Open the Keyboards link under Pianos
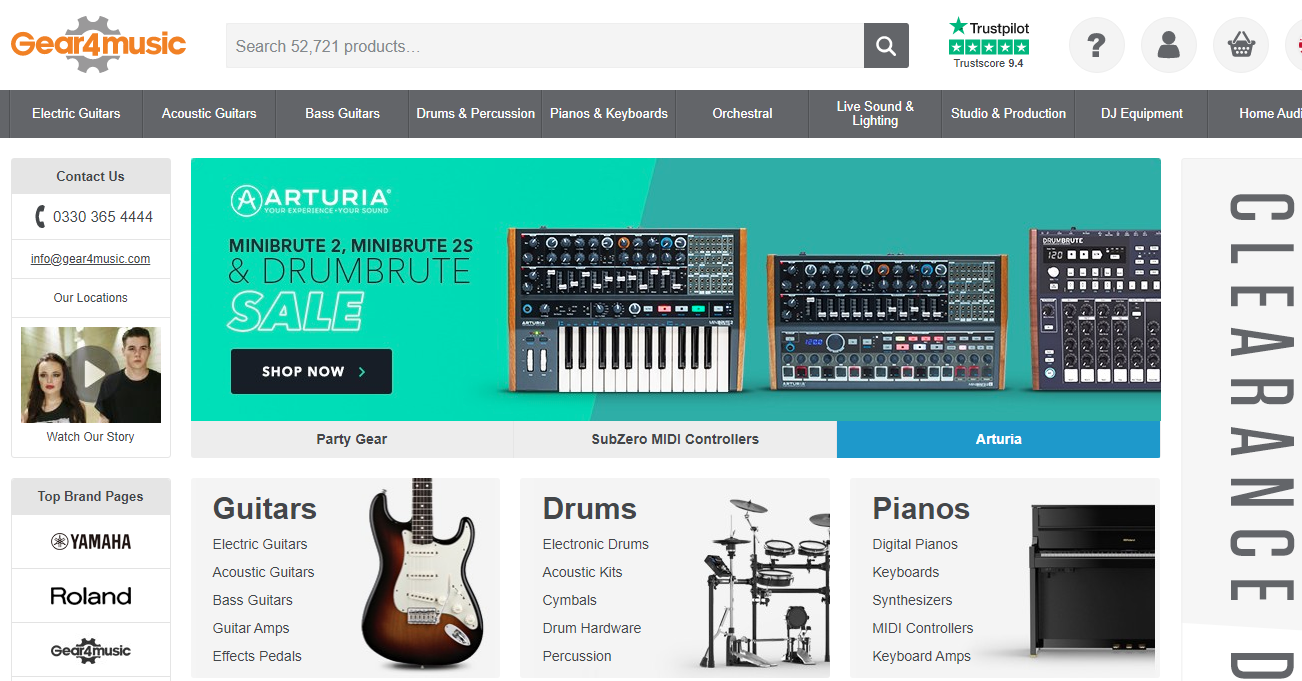 pyautogui.click(x=906, y=572)
